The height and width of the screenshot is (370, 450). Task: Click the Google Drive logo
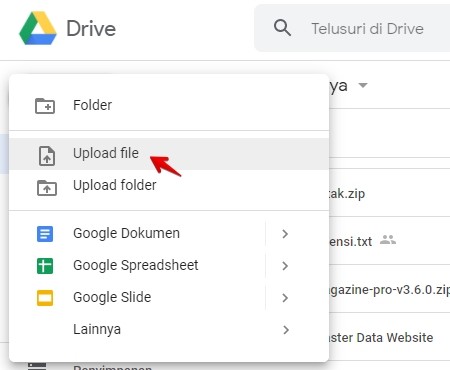[x=38, y=28]
